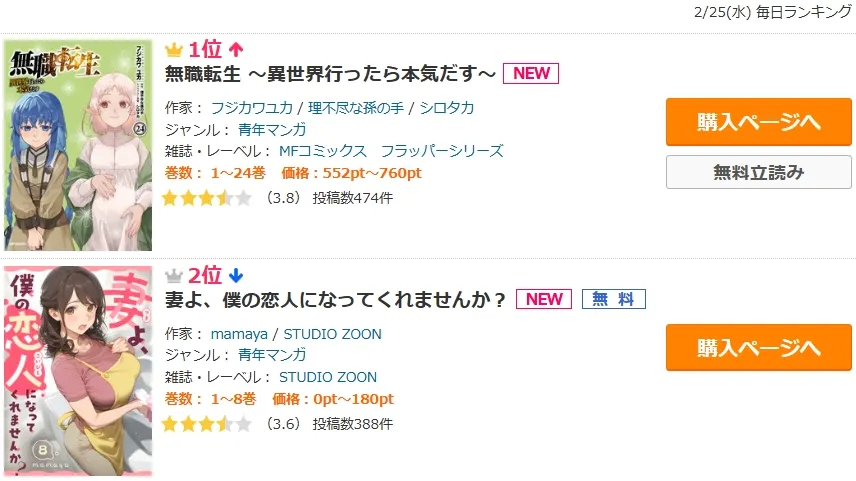Click the gold crown icon for rank 1
This screenshot has width=856, height=481.
pyautogui.click(x=174, y=49)
